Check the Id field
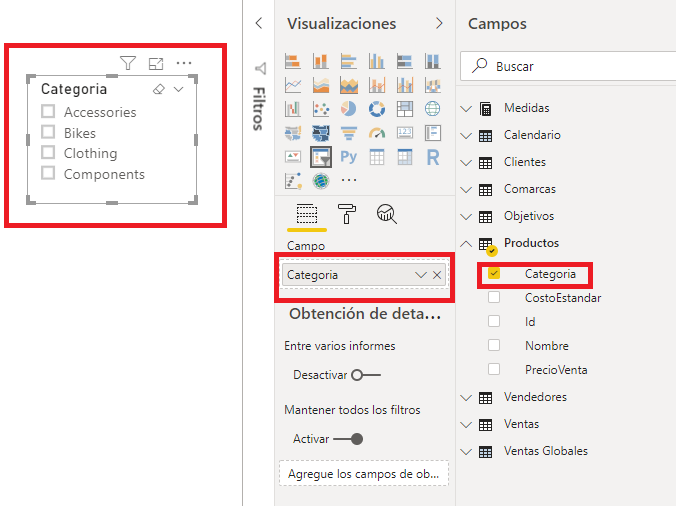The height and width of the screenshot is (506, 676). pyautogui.click(x=494, y=321)
